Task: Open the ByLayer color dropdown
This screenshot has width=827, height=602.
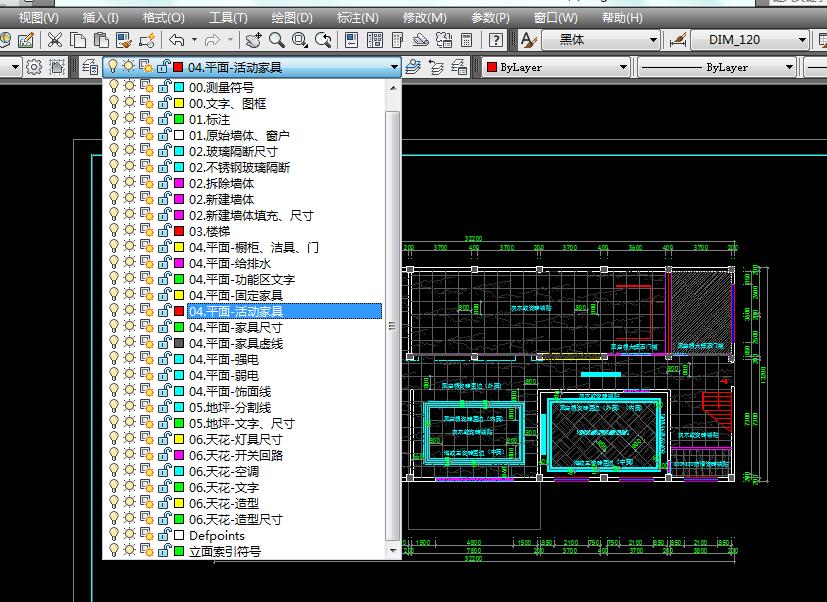Action: [623, 67]
